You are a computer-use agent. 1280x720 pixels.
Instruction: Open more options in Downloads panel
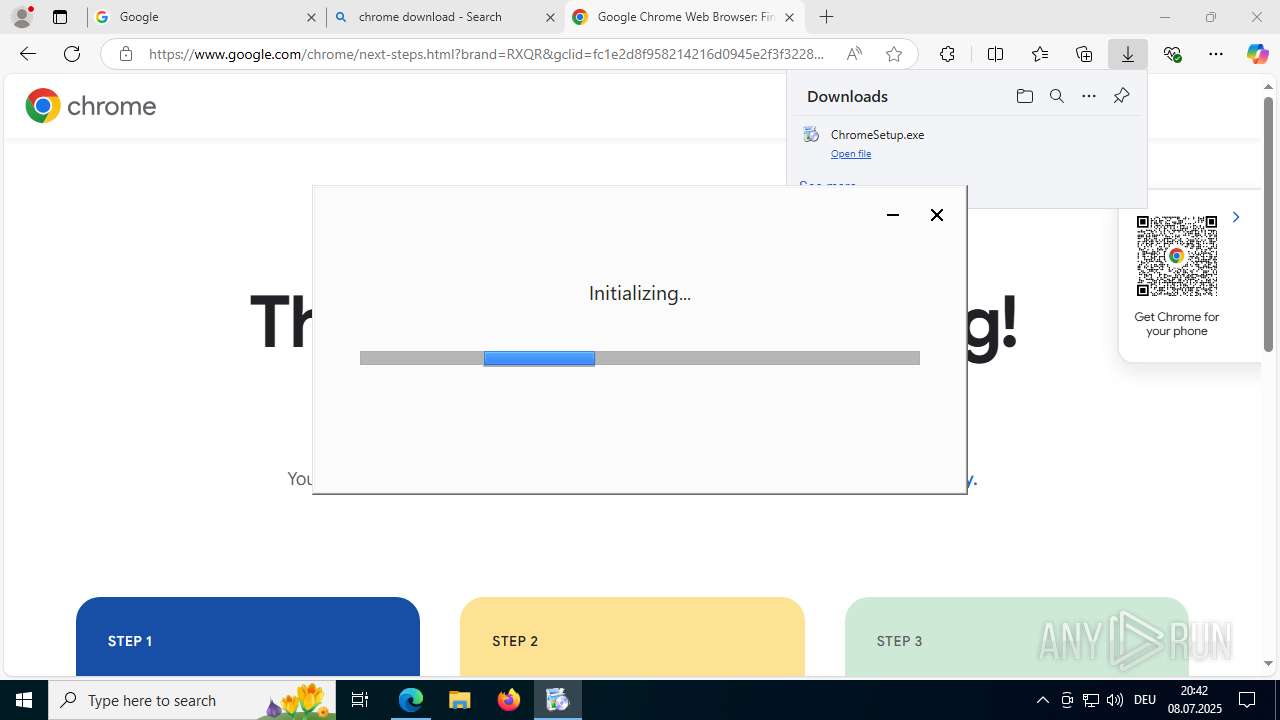[1089, 96]
